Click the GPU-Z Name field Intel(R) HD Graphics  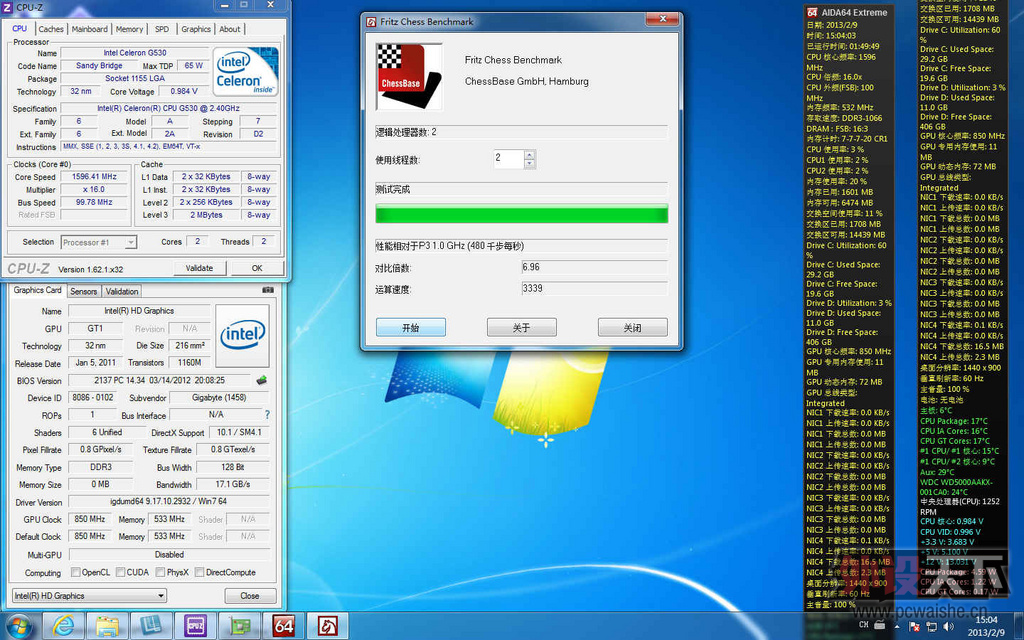pyautogui.click(x=139, y=311)
